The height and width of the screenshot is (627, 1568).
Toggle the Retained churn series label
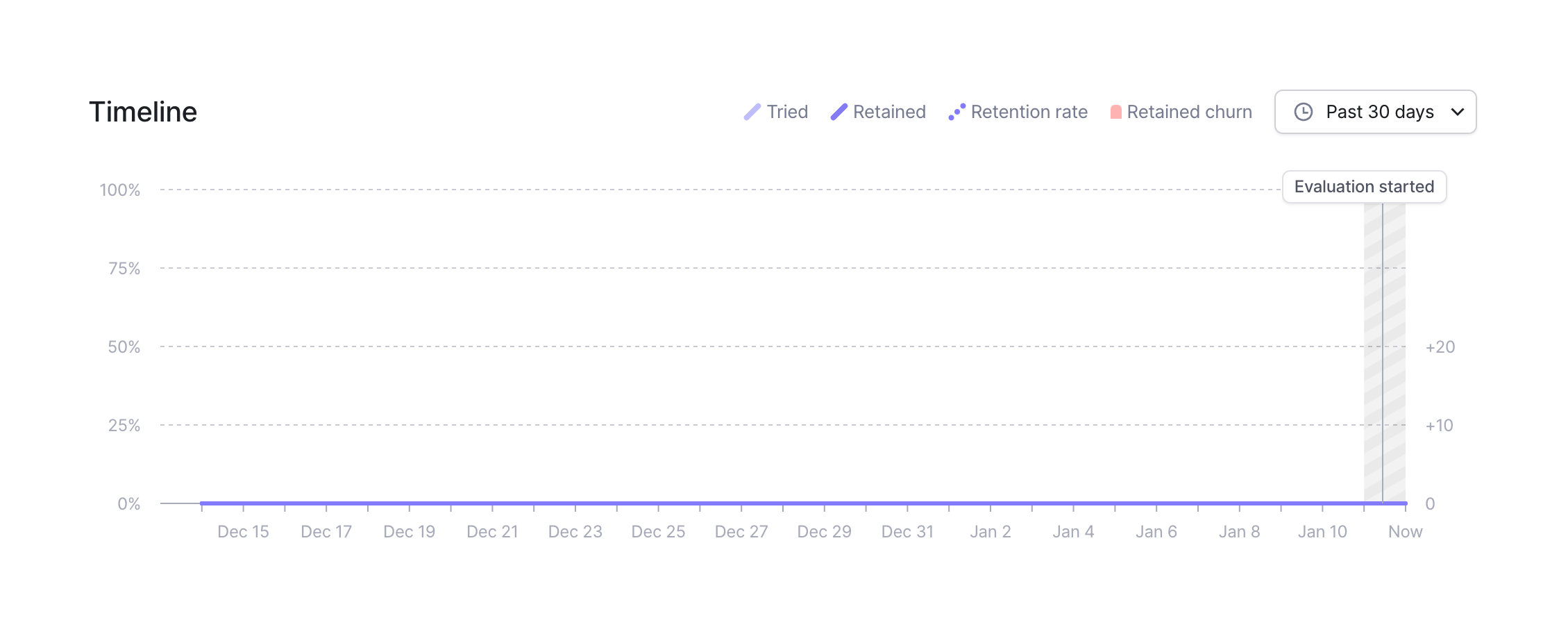1189,112
